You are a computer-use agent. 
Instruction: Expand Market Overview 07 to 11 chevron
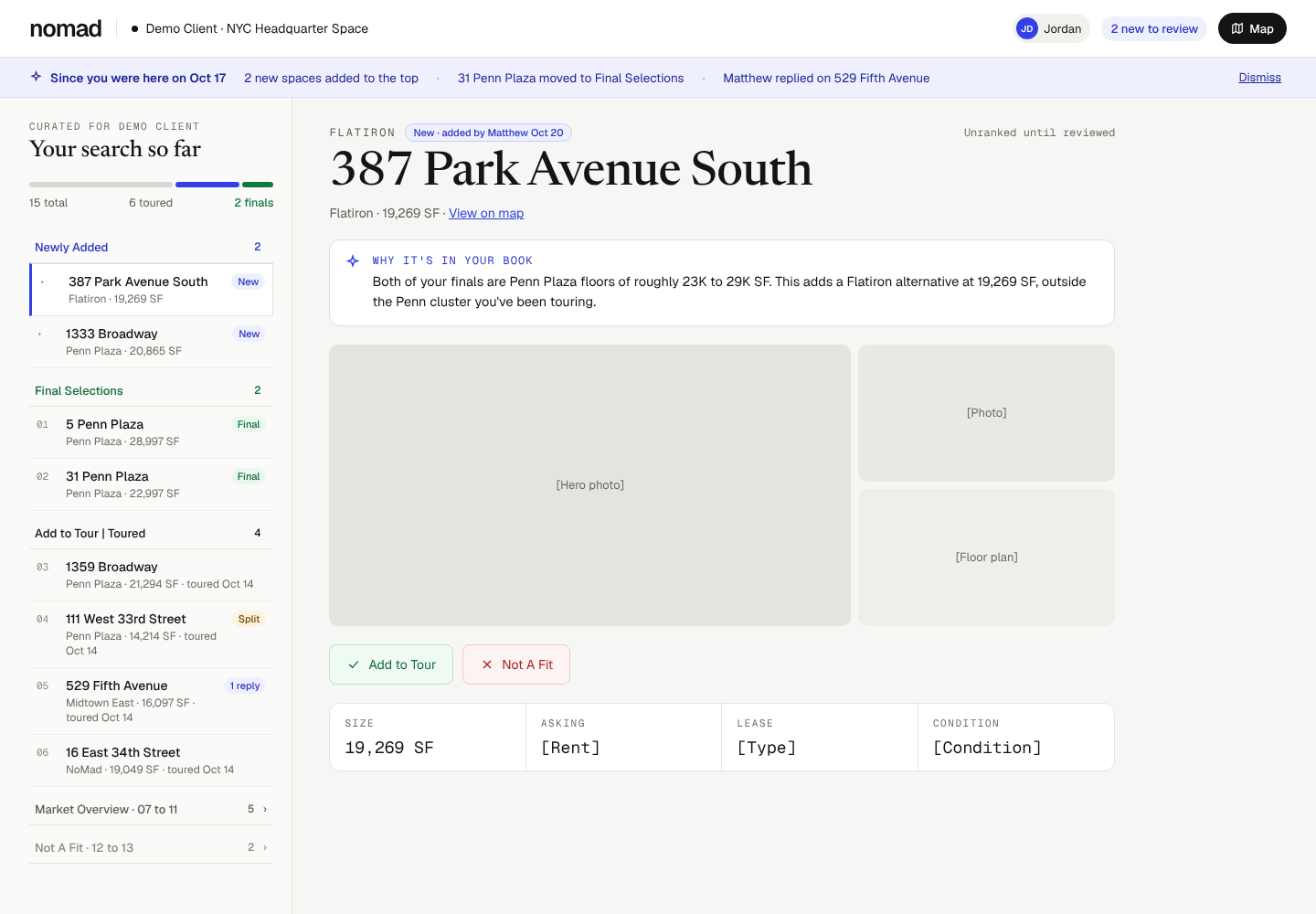click(265, 809)
